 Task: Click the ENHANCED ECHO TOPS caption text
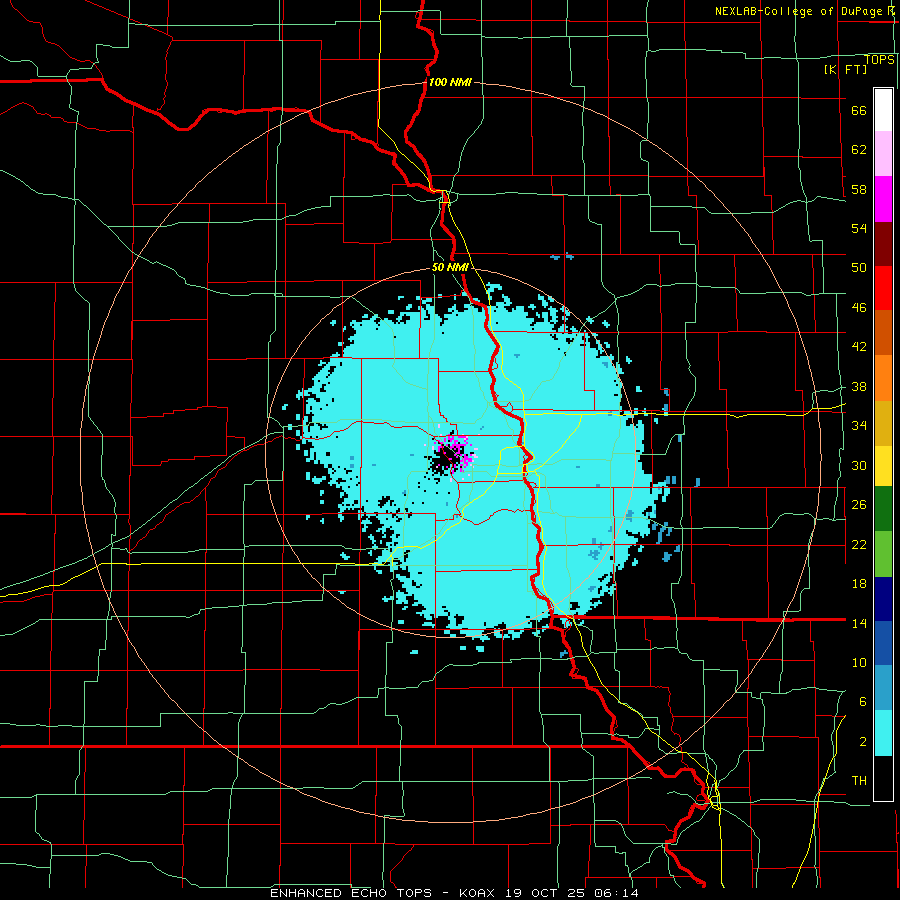pyautogui.click(x=351, y=893)
